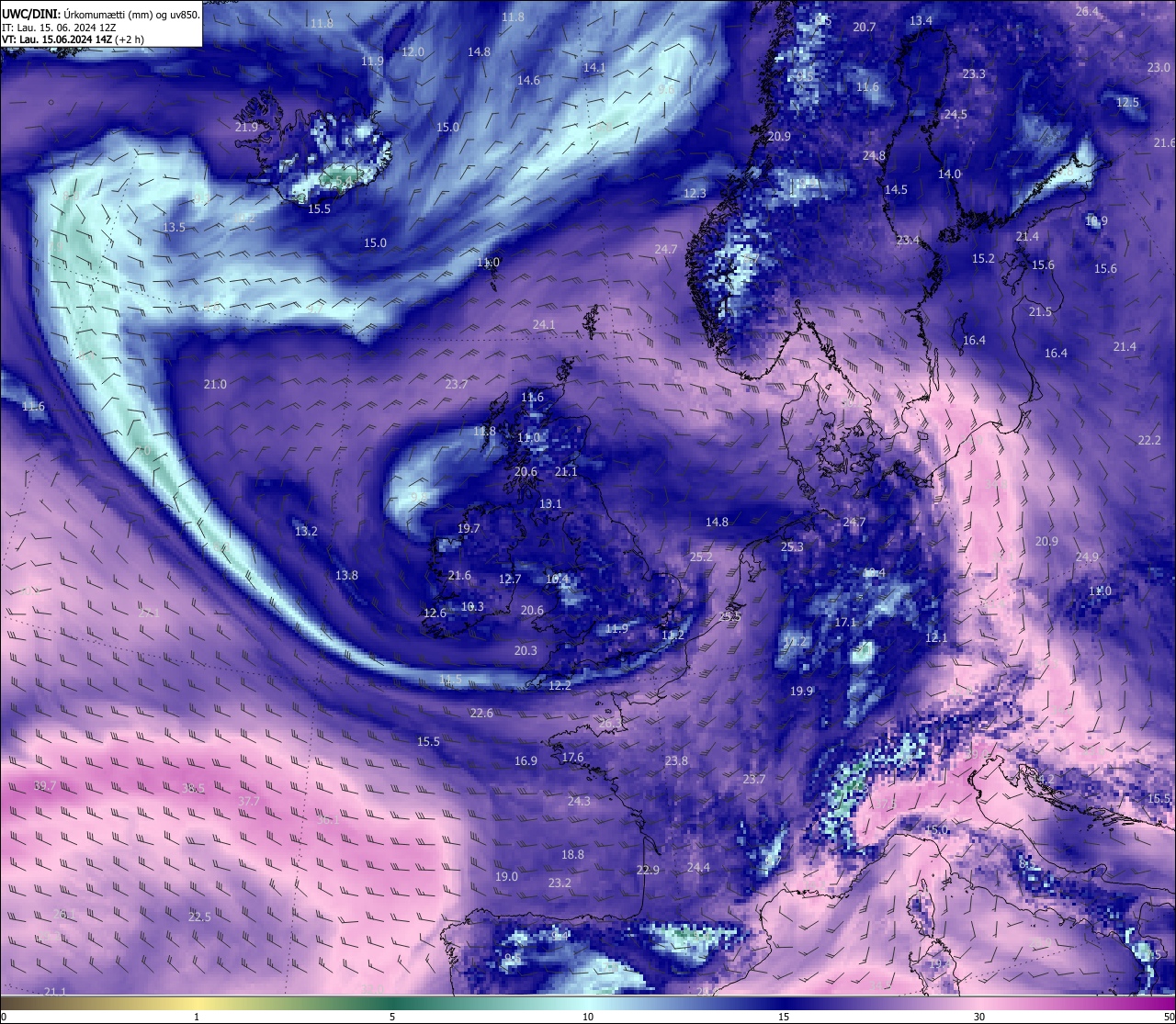
Task: Click the 15.2 value over the Baltic Sea
Action: pyautogui.click(x=983, y=259)
